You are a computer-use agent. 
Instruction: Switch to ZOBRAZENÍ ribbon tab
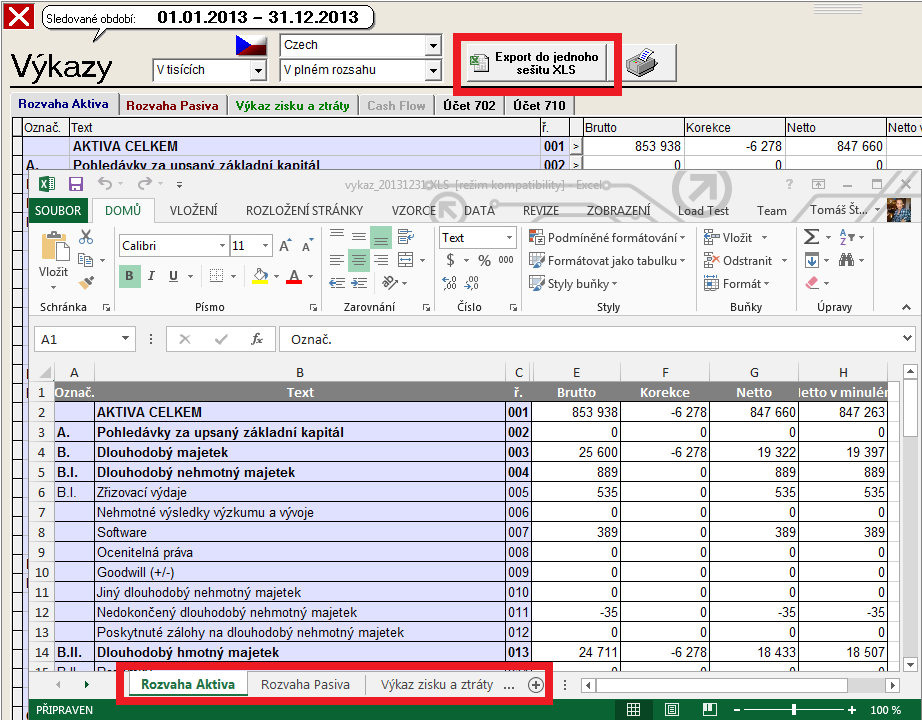[x=618, y=211]
